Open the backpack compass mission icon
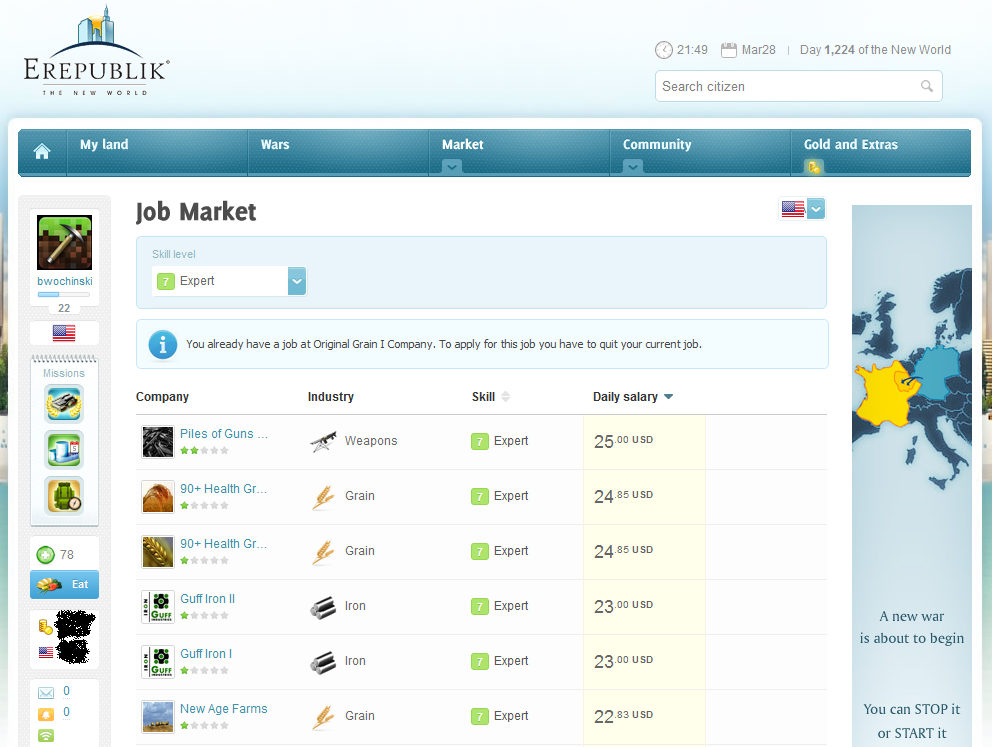Image resolution: width=992 pixels, height=747 pixels. click(64, 495)
